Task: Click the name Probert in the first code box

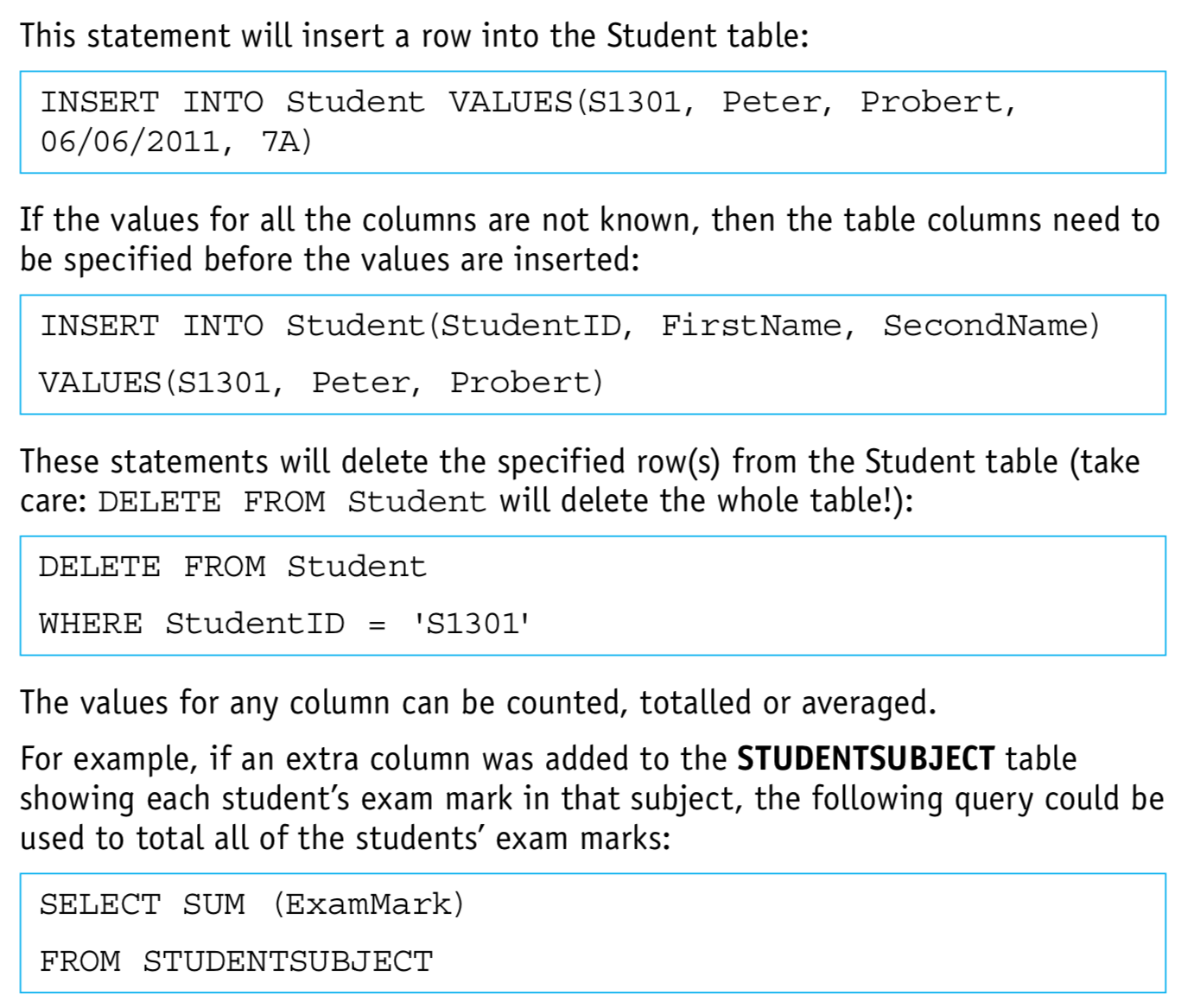Action: (x=930, y=102)
